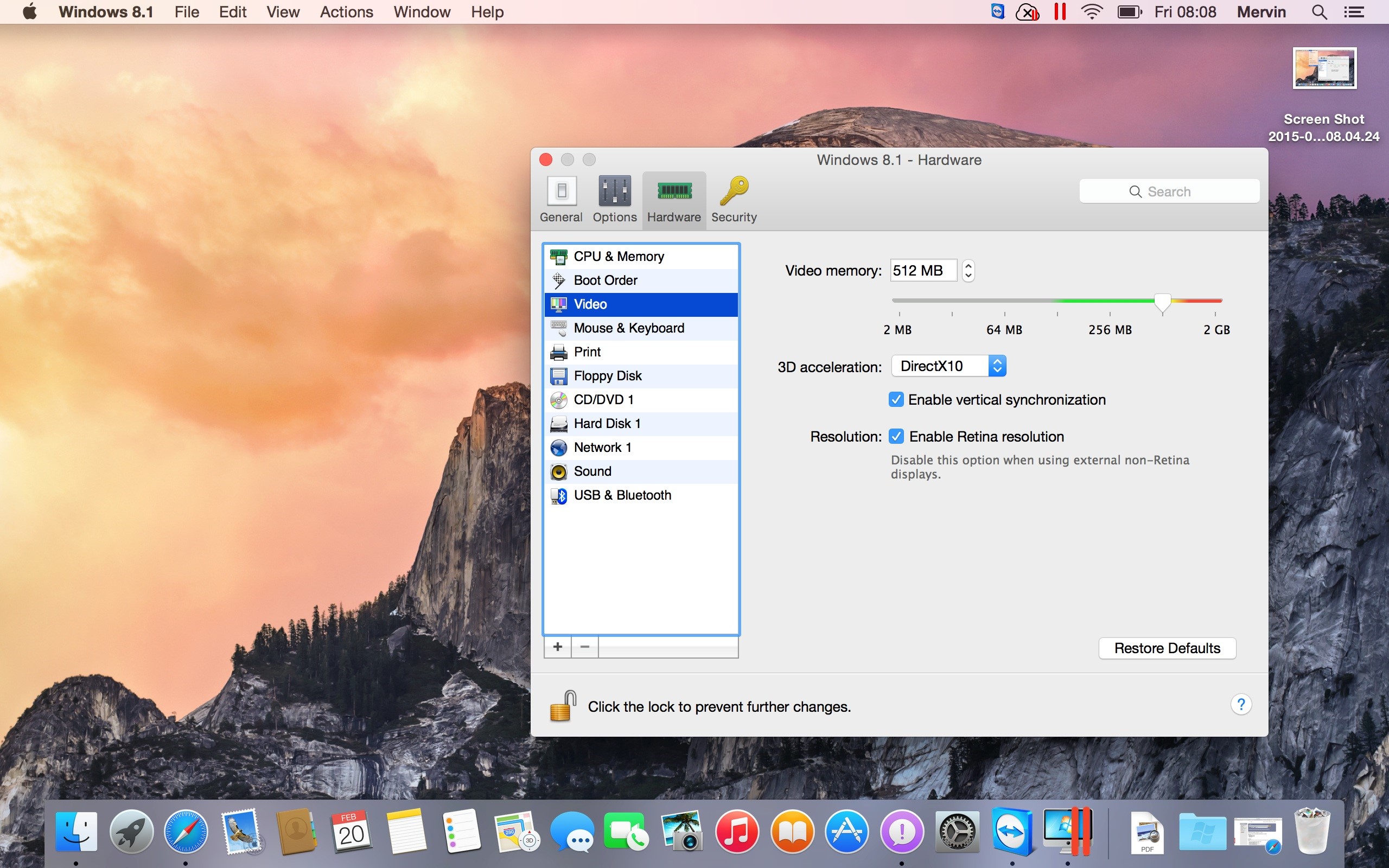This screenshot has height=868, width=1389.
Task: Select Network 1 in hardware list
Action: tap(641, 448)
